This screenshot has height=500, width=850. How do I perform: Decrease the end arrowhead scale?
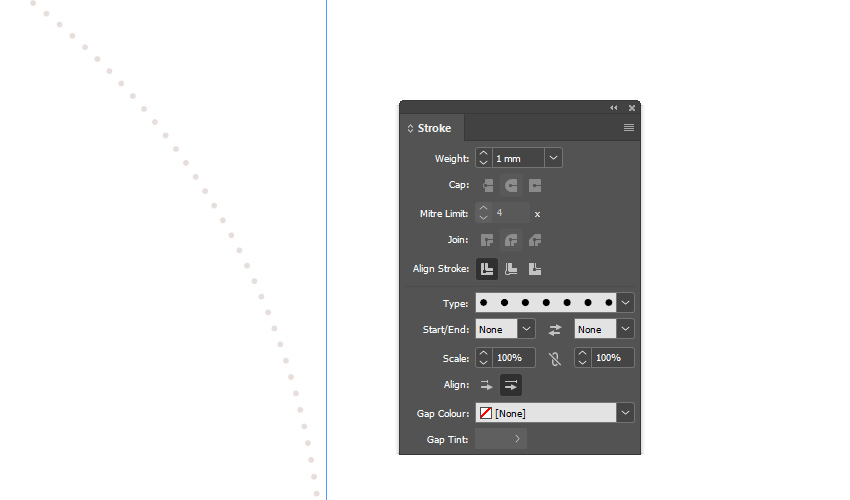[x=583, y=362]
